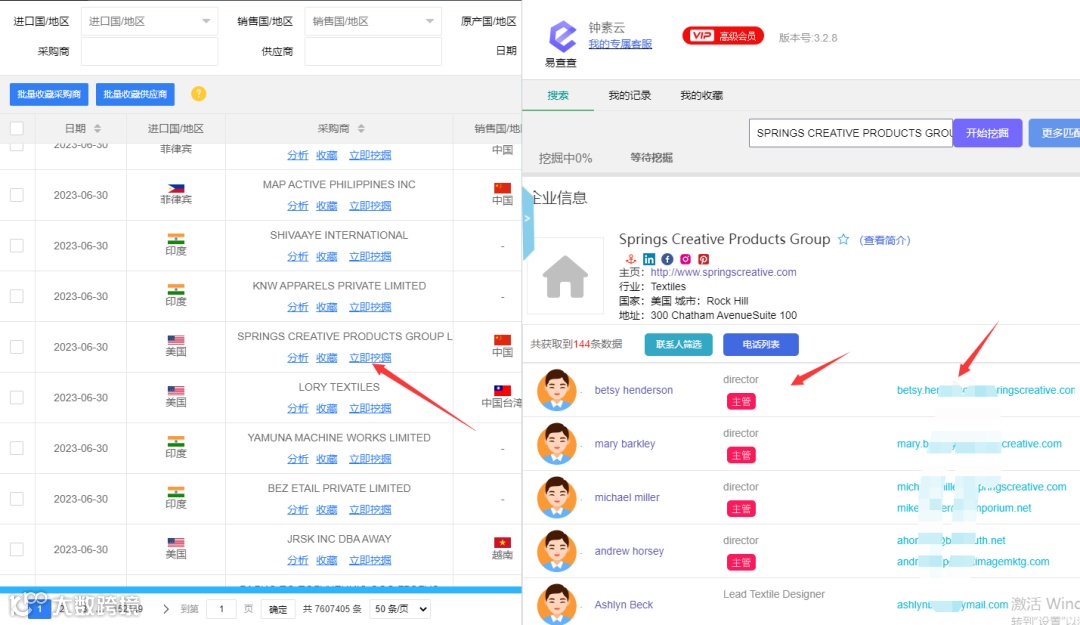This screenshot has width=1080, height=625.
Task: Switch to the 我的记录 tab
Action: [630, 96]
